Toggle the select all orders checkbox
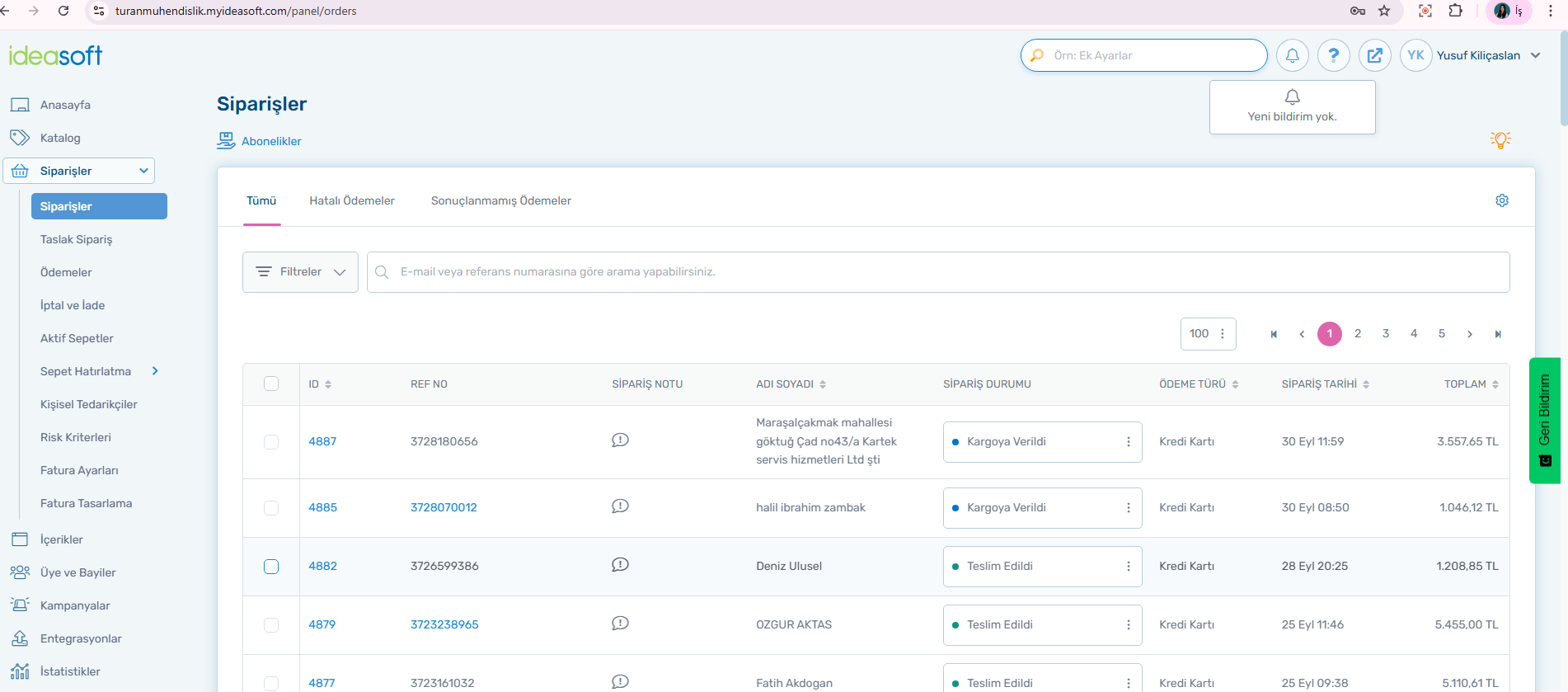Image resolution: width=1568 pixels, height=692 pixels. [x=271, y=384]
